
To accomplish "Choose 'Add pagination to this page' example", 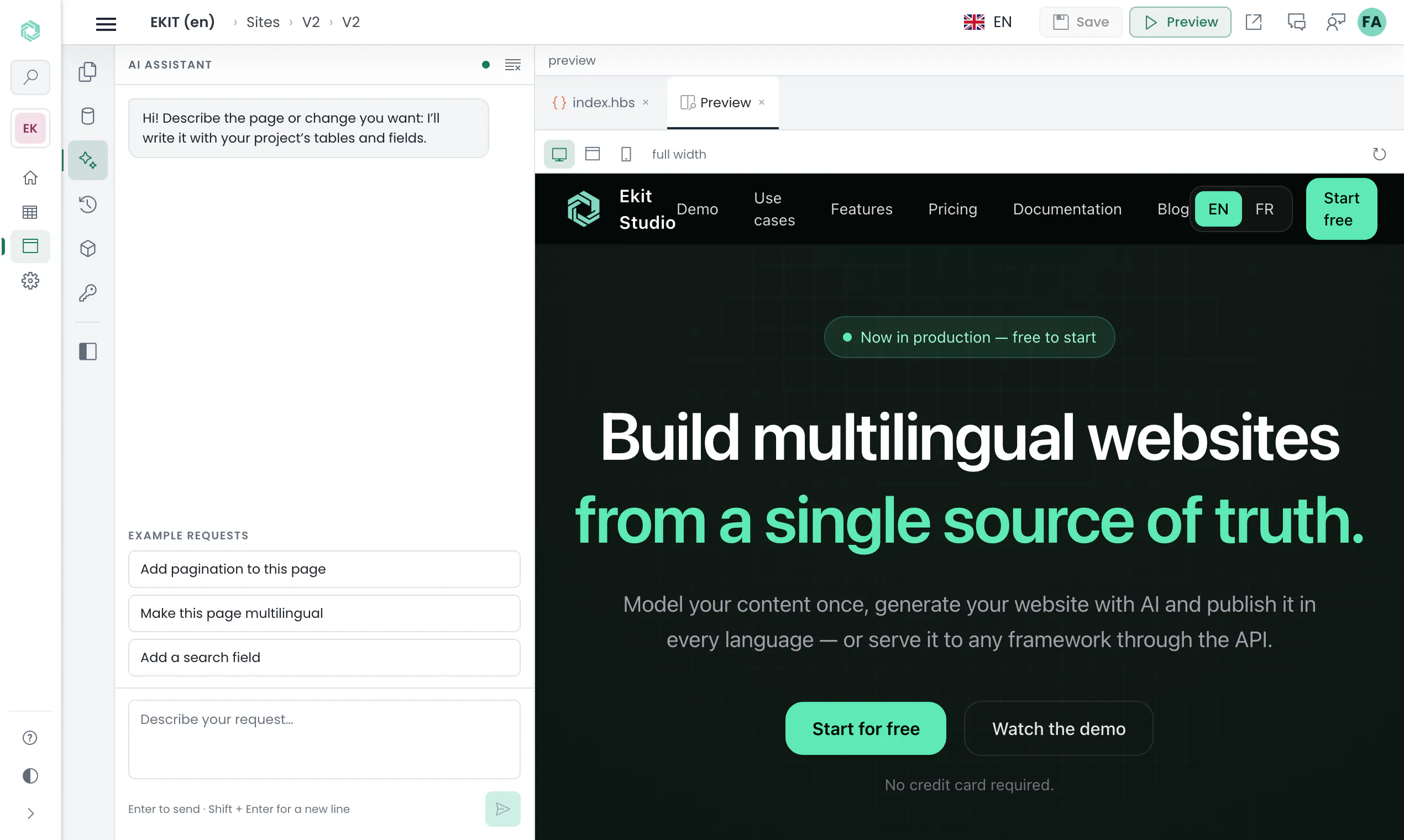I will 324,569.
